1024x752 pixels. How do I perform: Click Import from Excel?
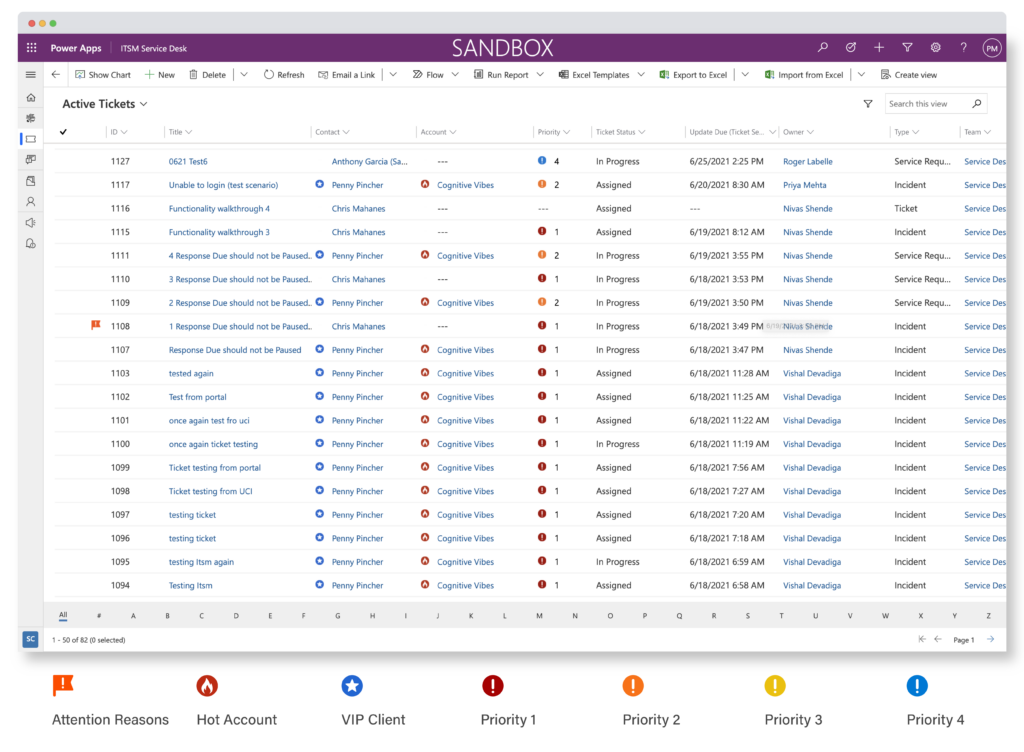pyautogui.click(x=804, y=74)
